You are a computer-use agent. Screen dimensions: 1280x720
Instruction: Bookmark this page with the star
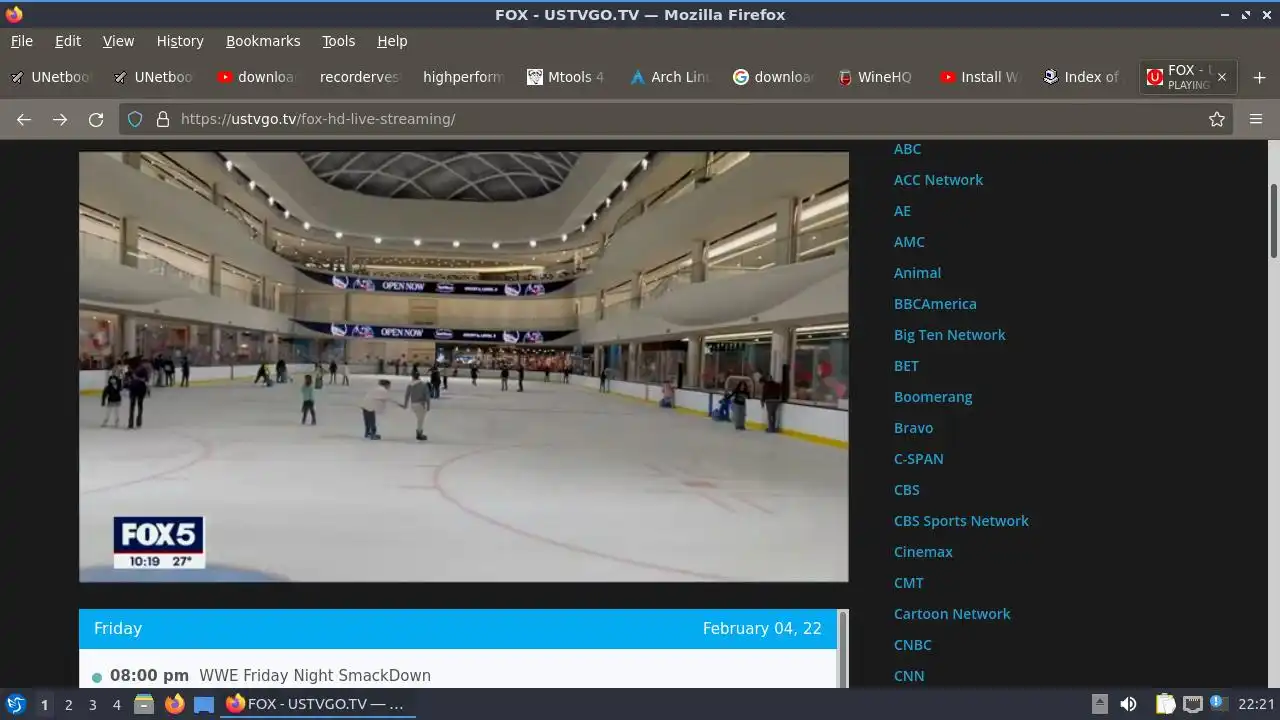(1217, 119)
